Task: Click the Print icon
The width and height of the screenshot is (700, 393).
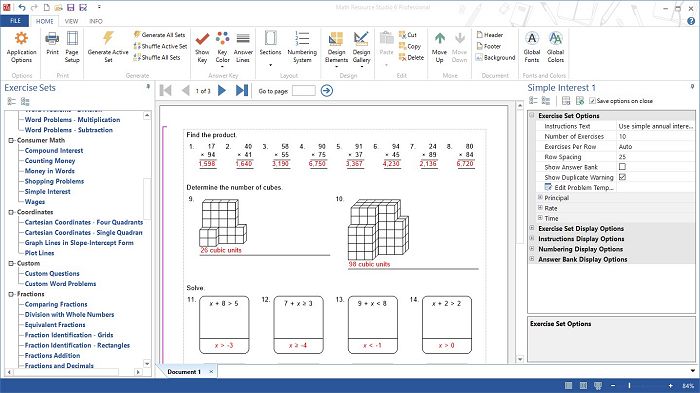Action: pos(52,43)
